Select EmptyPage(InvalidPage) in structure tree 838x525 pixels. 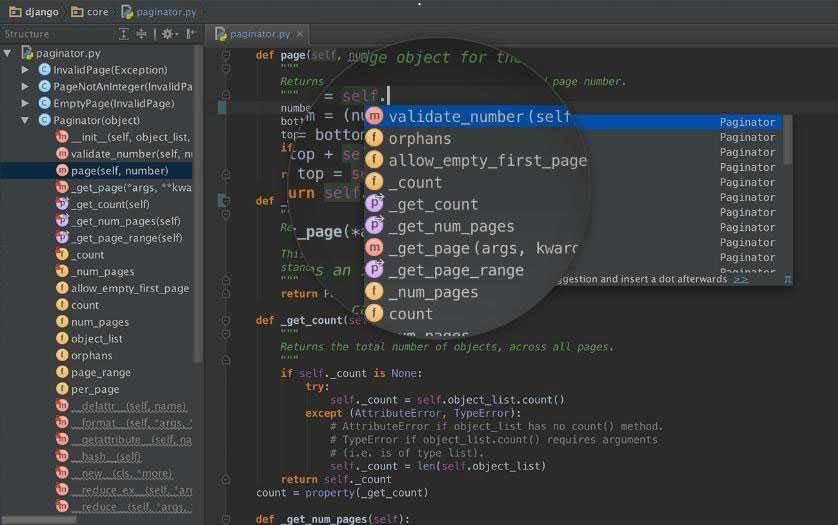tap(114, 103)
